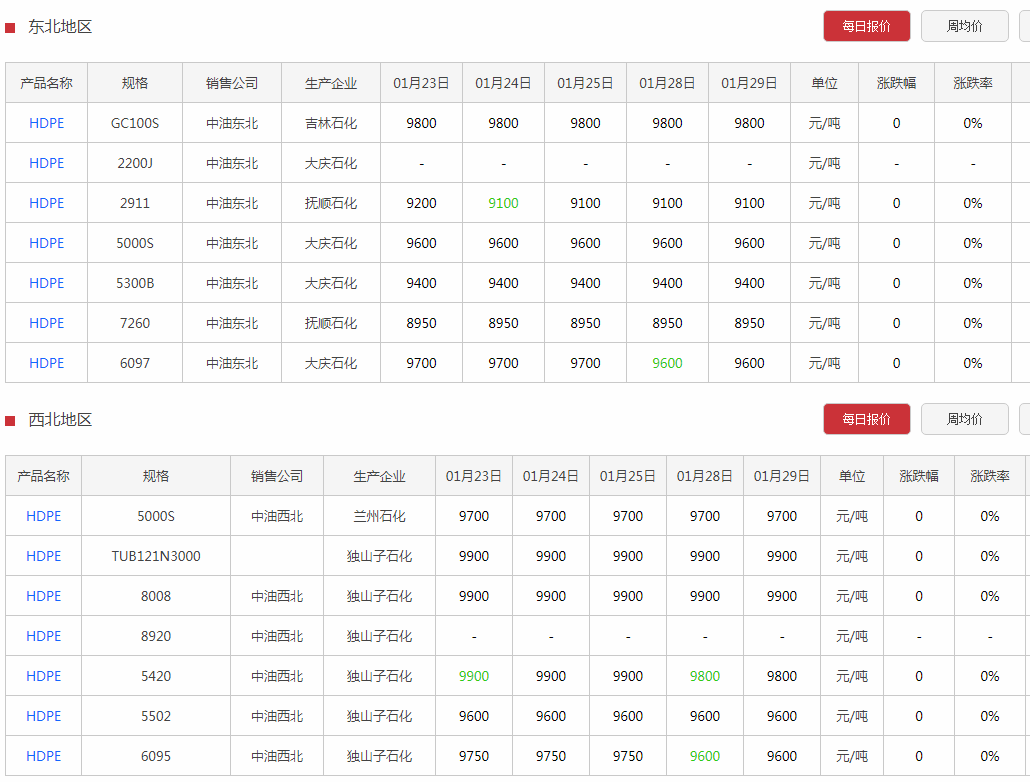
Task: Click 每日报价 button in 东北地区 section
Action: (866, 26)
